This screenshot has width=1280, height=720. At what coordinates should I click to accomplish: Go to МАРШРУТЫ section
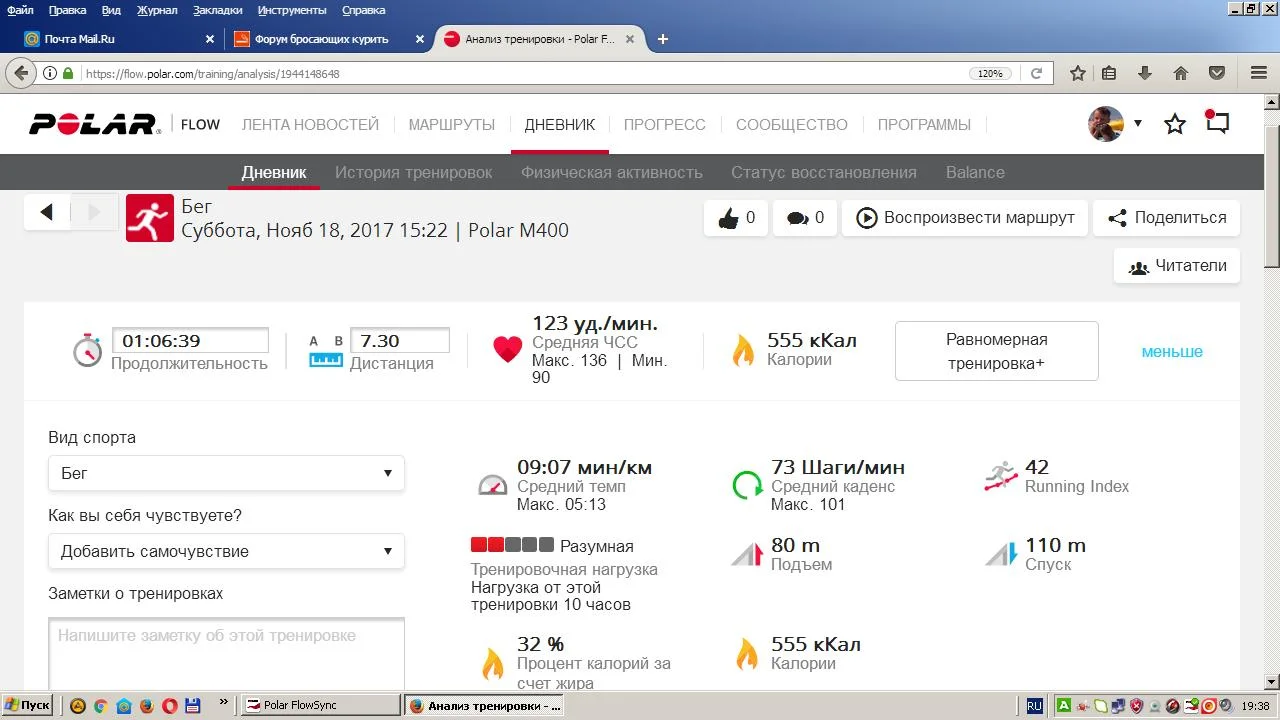(452, 125)
